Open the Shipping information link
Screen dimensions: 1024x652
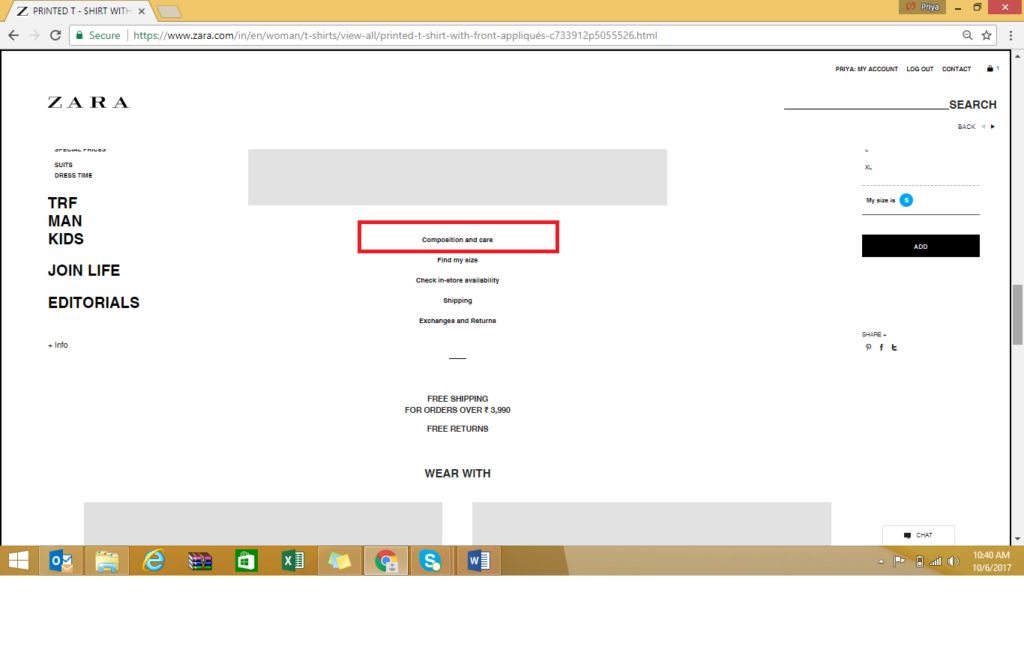tap(457, 301)
